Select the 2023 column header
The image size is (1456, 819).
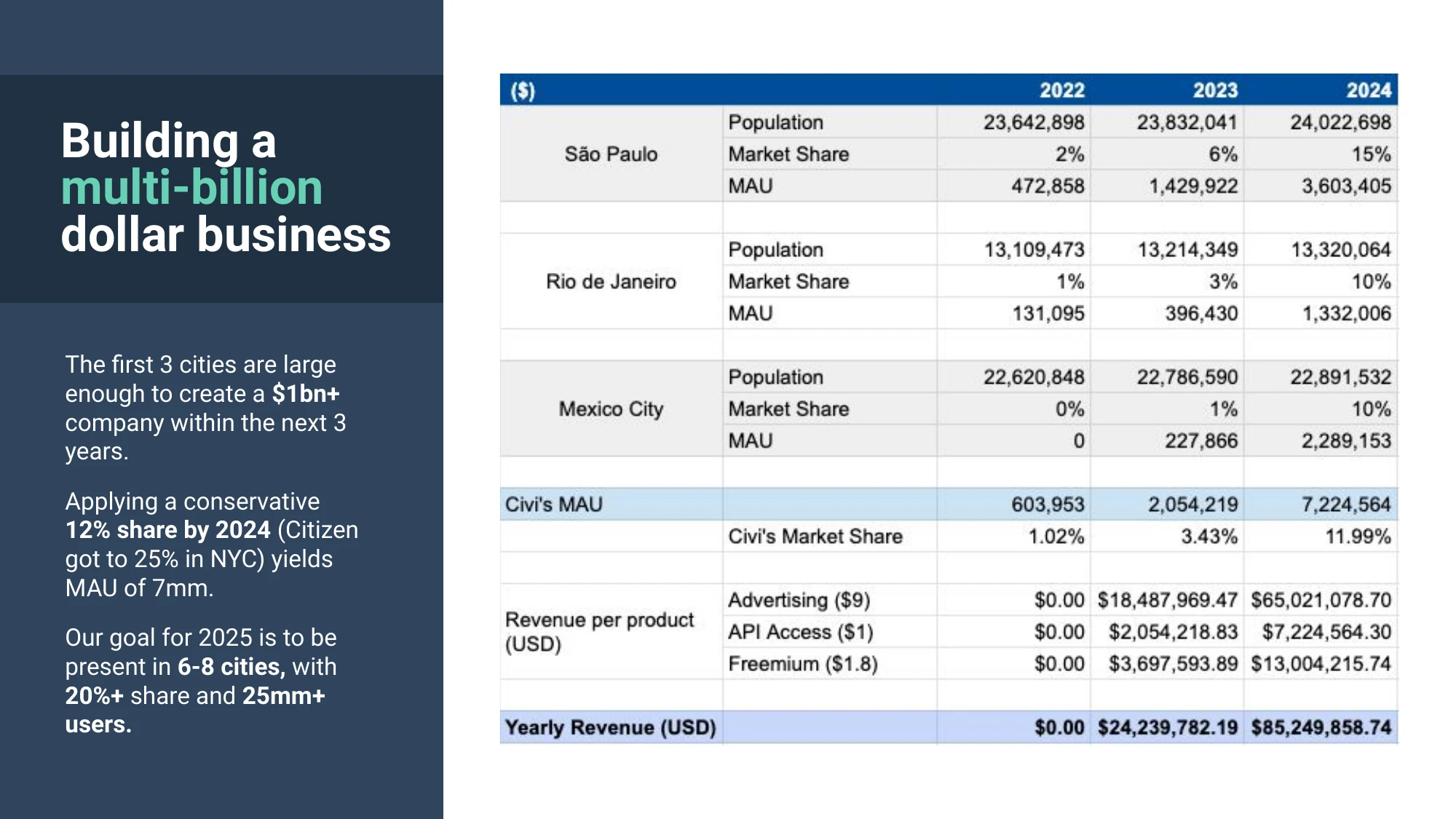click(x=1215, y=90)
